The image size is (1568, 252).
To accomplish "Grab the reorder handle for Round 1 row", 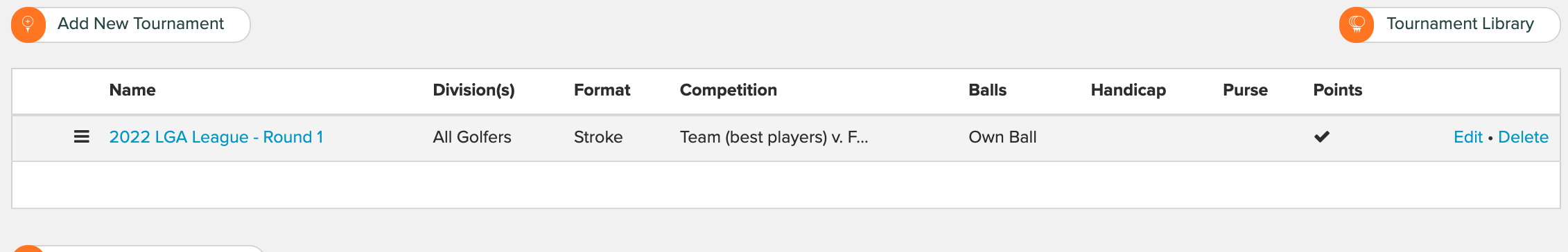I will pyautogui.click(x=82, y=137).
